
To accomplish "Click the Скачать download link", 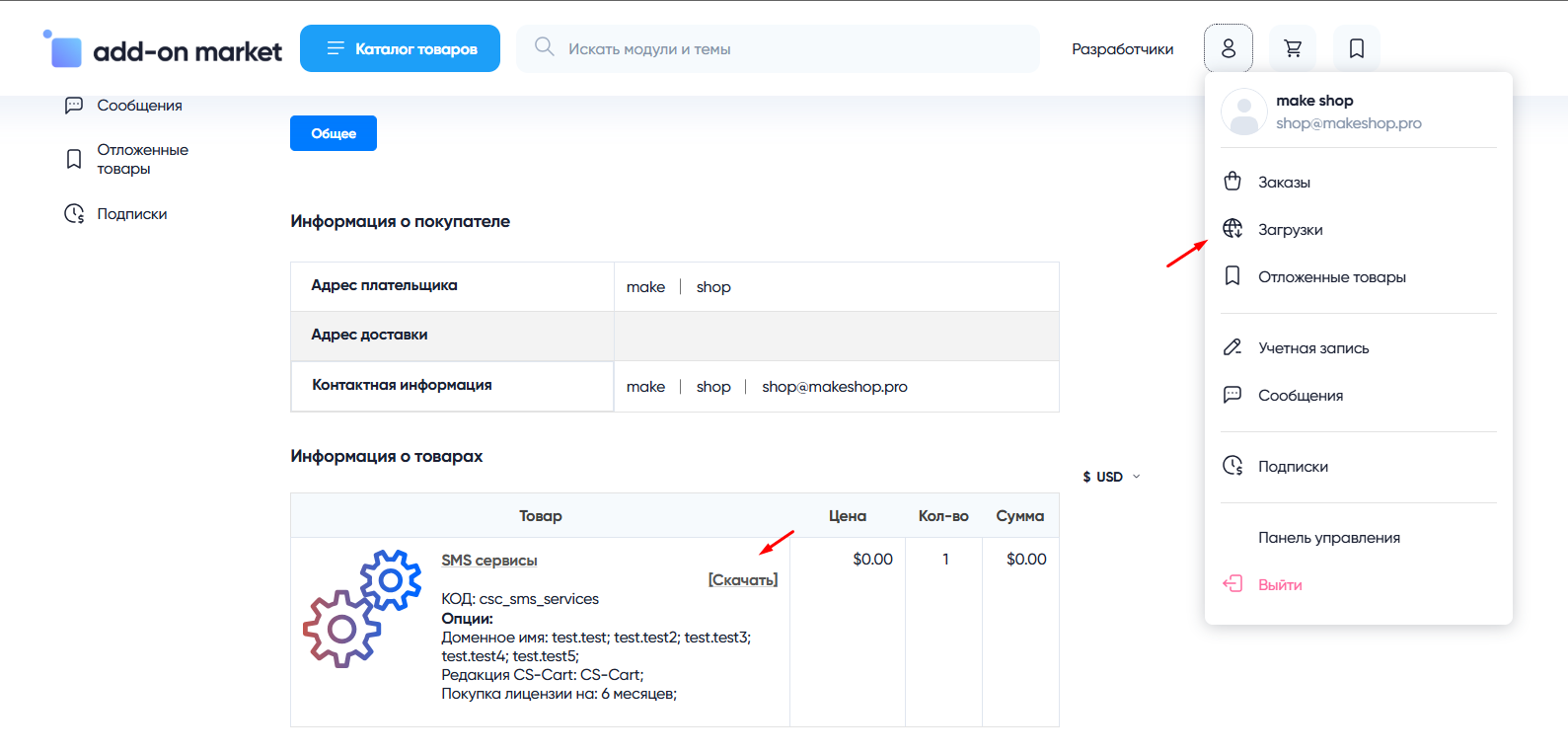I will point(742,580).
